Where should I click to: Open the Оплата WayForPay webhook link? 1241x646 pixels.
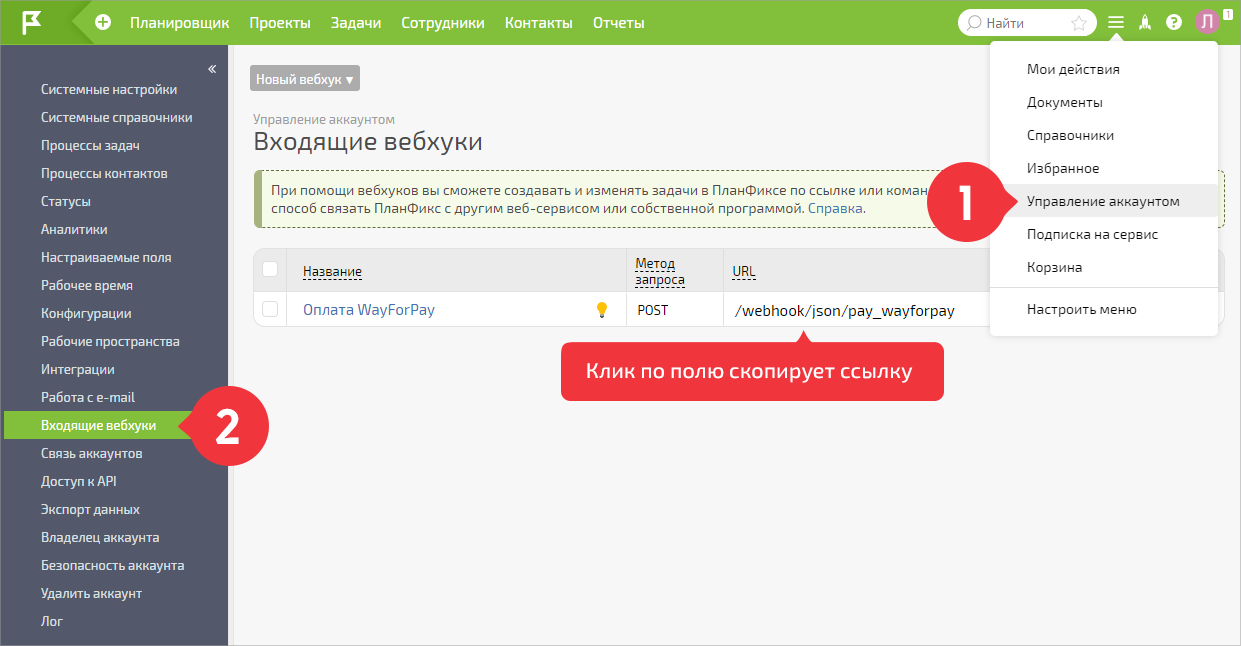369,310
